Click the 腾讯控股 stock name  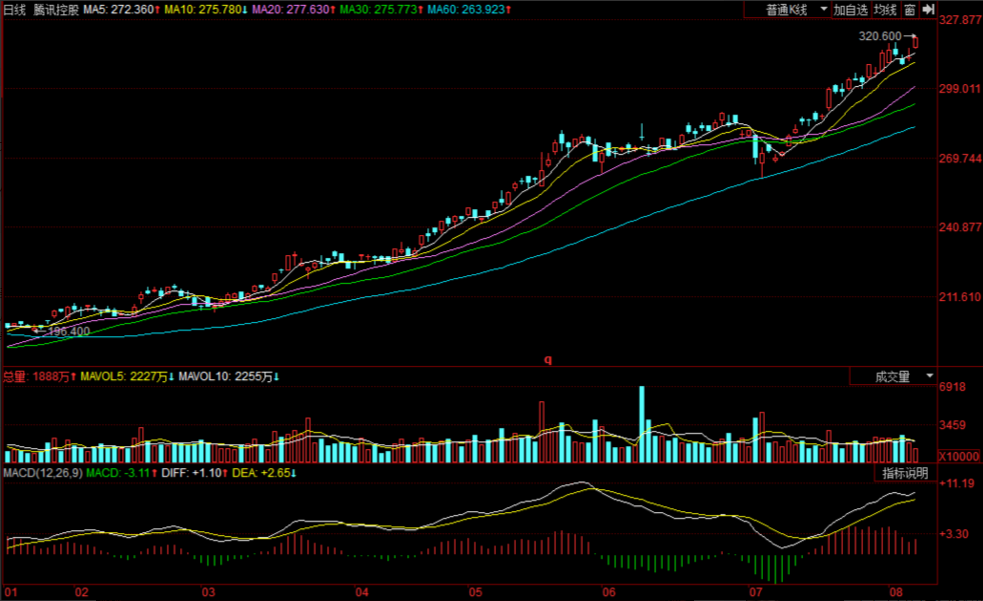coord(54,9)
